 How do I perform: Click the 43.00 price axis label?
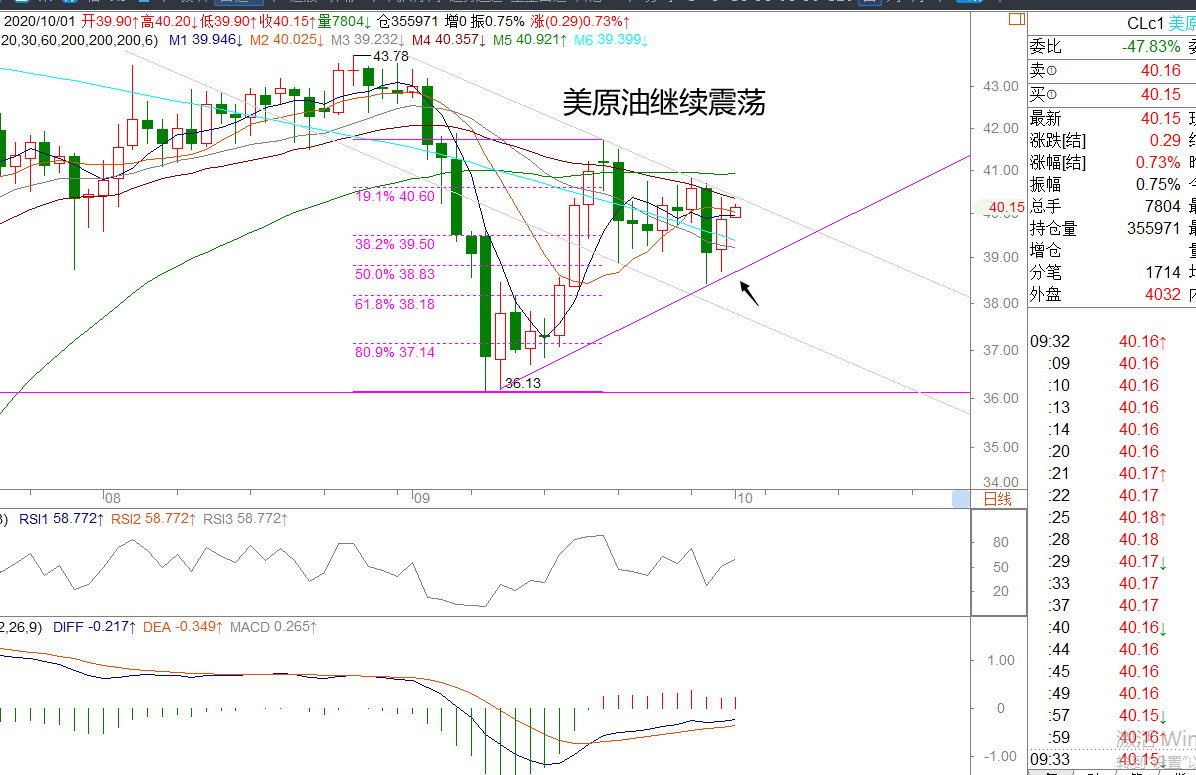point(1001,86)
